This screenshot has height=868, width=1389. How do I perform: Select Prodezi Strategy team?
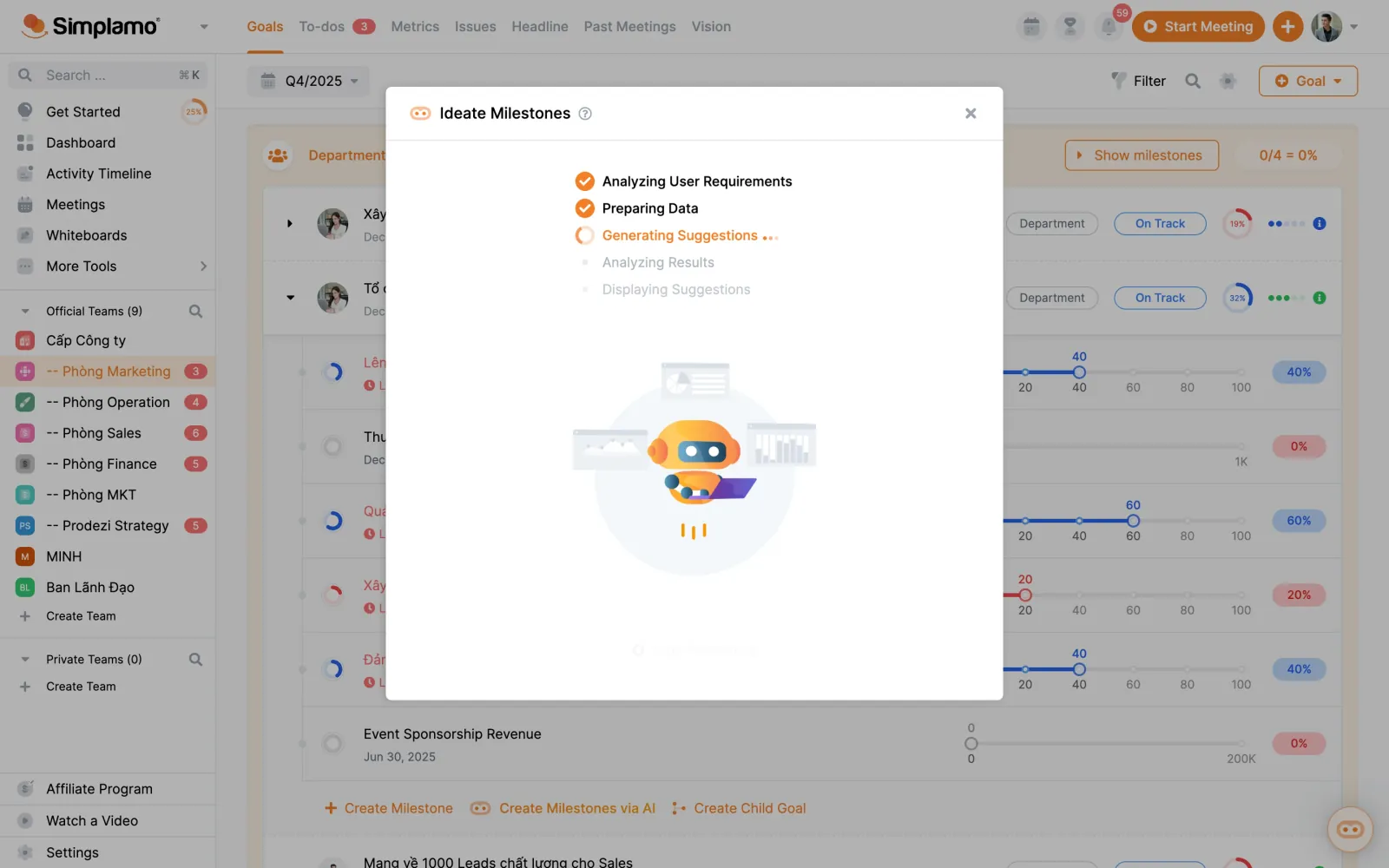[x=108, y=525]
